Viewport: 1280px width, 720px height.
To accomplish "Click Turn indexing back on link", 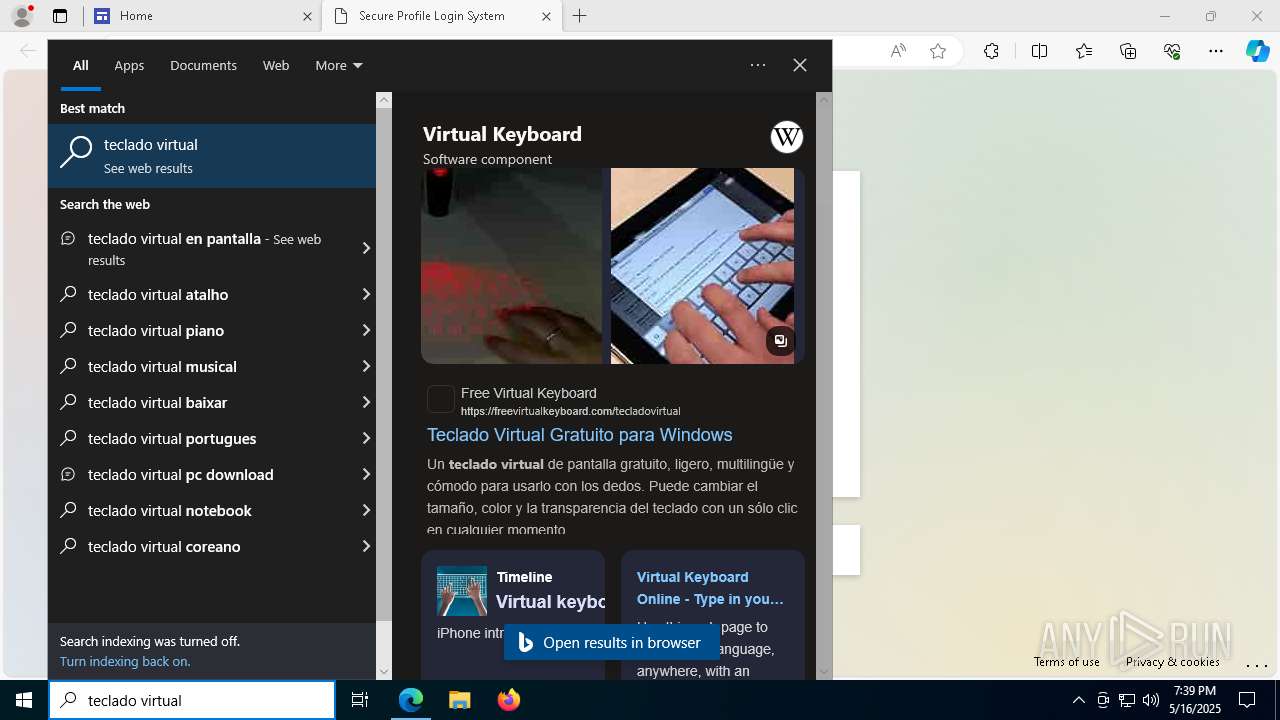I will click(125, 661).
